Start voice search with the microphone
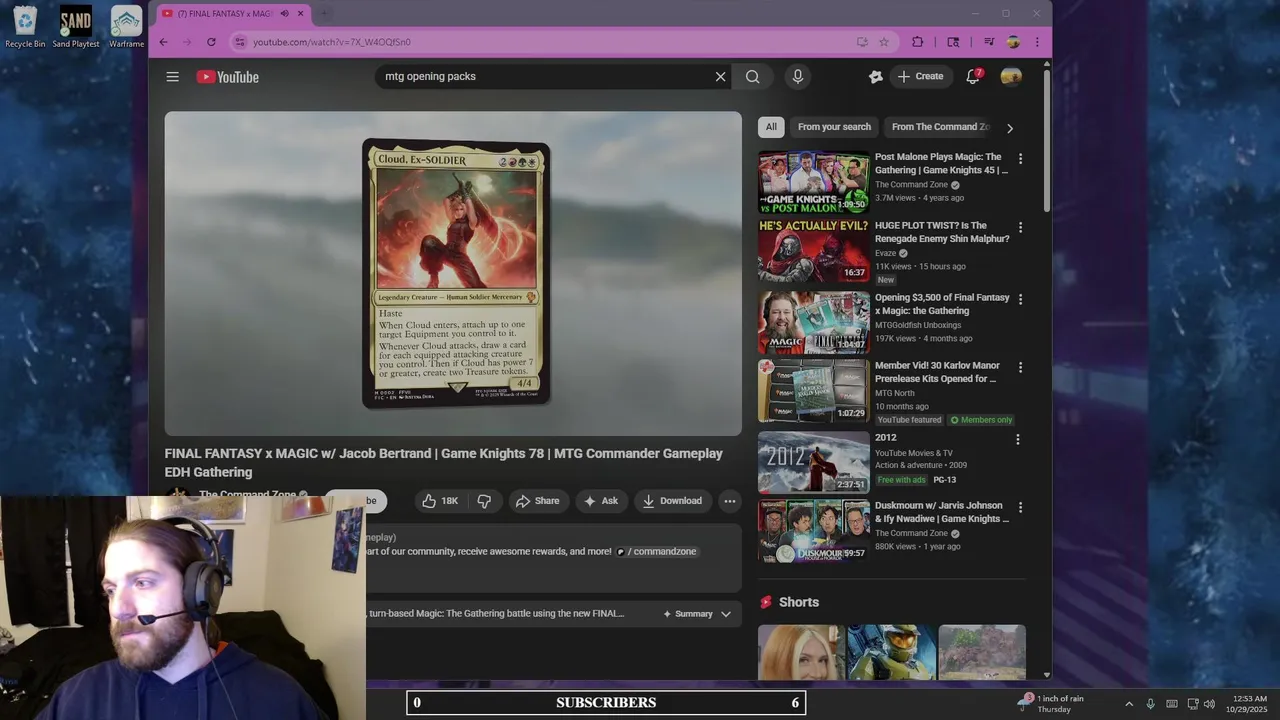 click(797, 77)
